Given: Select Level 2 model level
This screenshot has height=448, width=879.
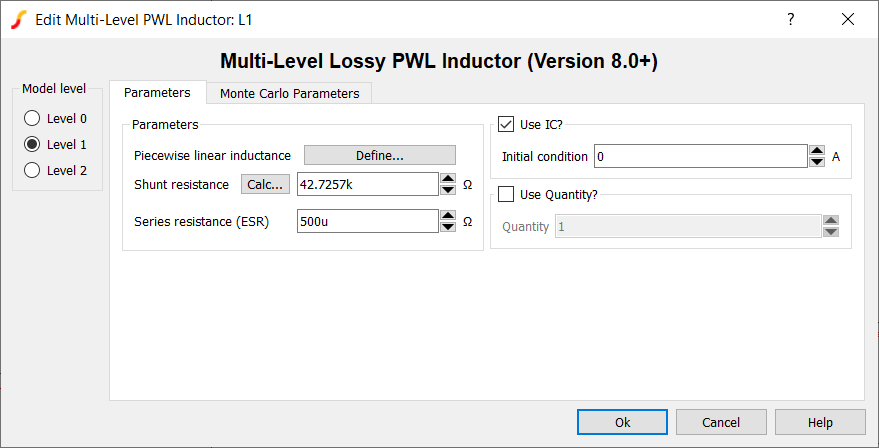Looking at the screenshot, I should [x=32, y=170].
